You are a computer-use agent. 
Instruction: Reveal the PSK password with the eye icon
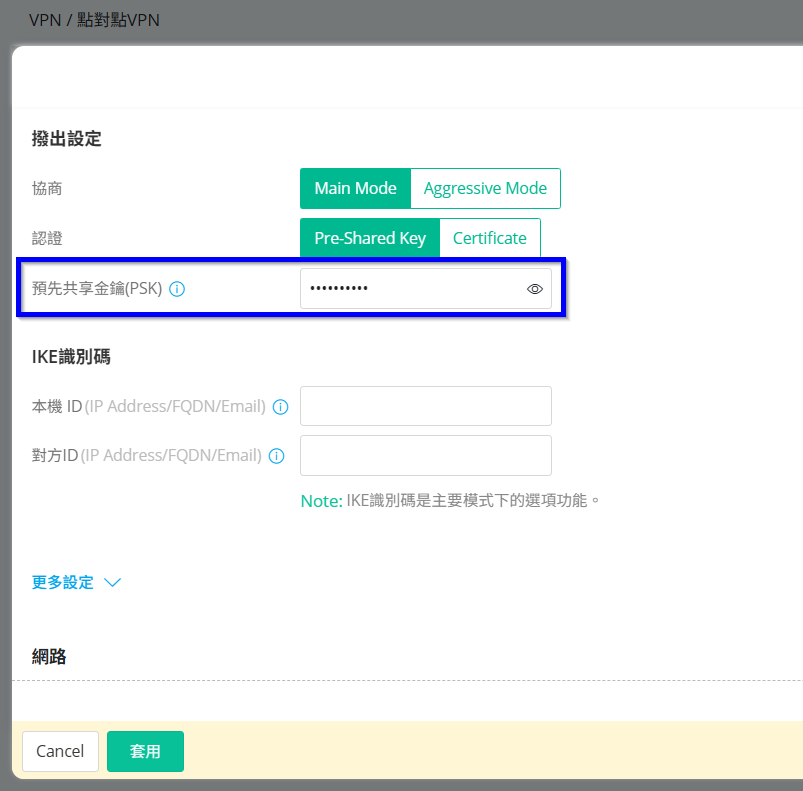pyautogui.click(x=535, y=289)
